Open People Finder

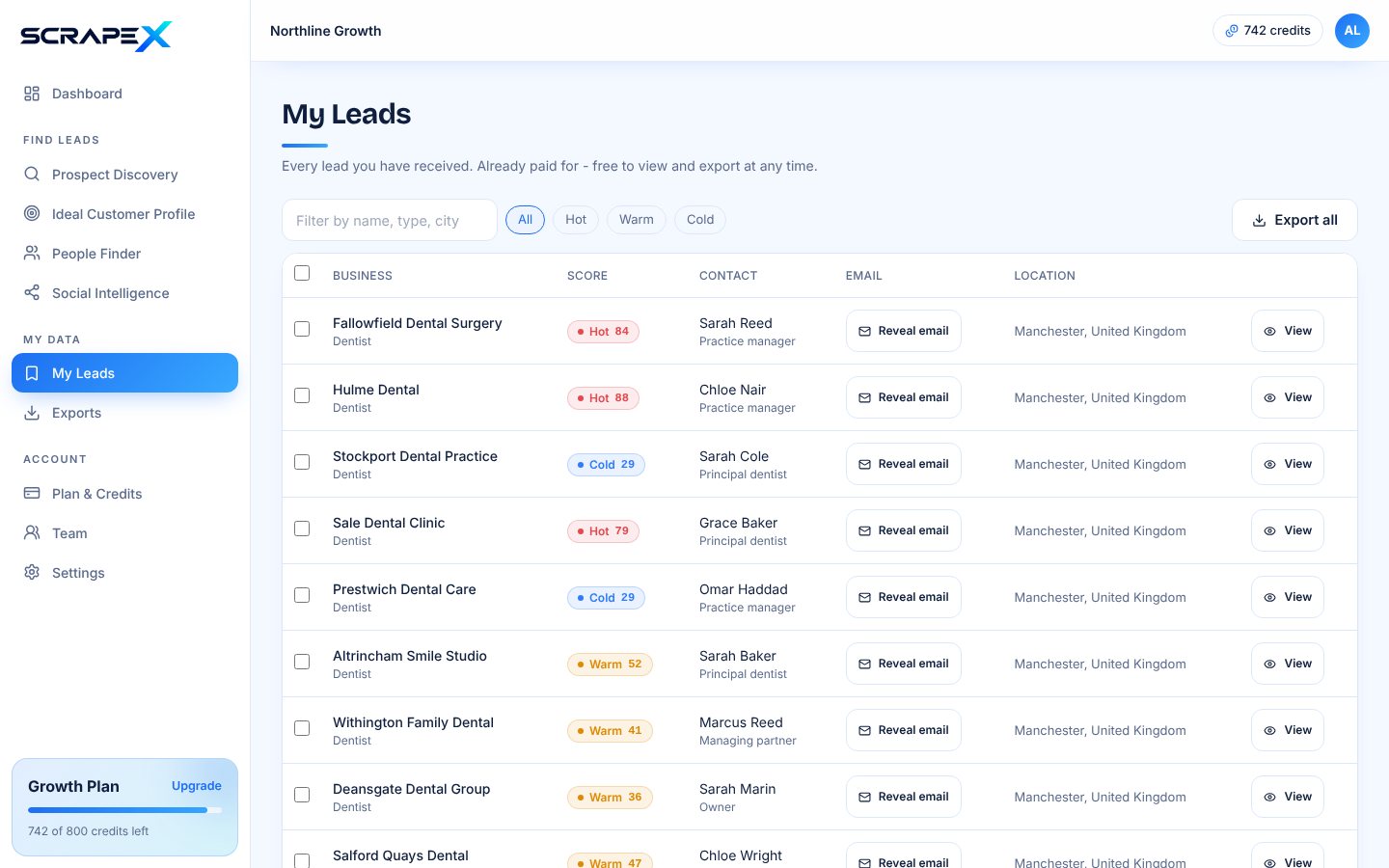pyautogui.click(x=124, y=254)
